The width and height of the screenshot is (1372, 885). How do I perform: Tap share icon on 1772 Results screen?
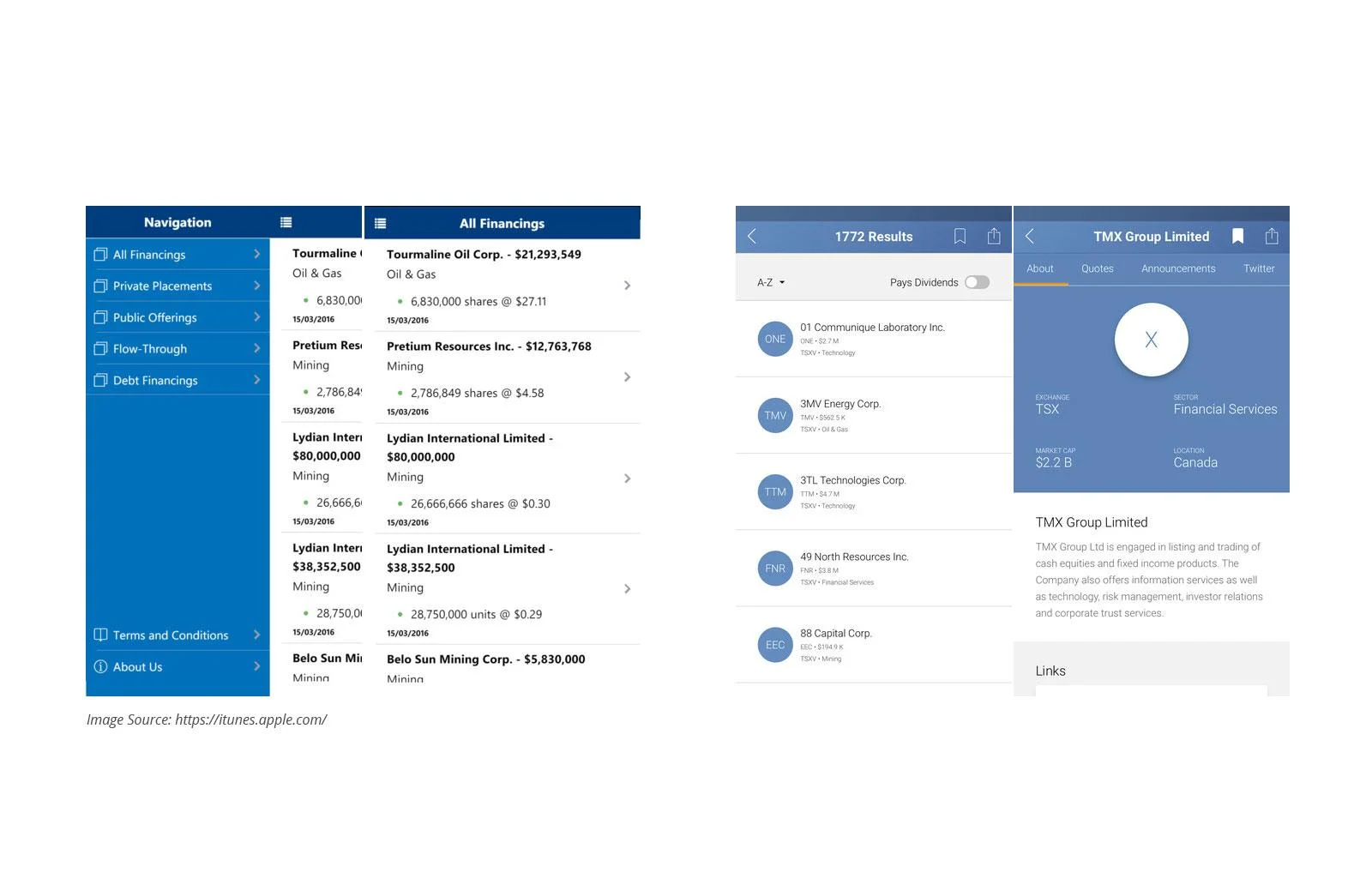994,236
